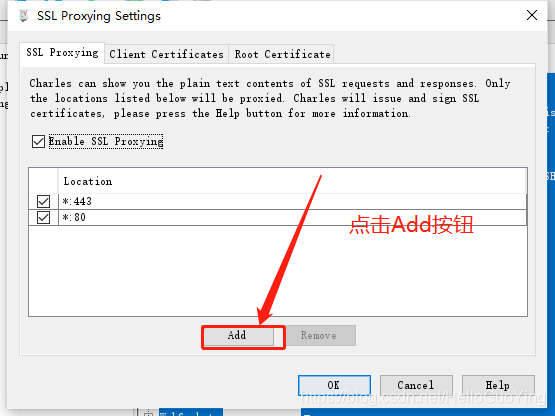Toggle the Enable SSL Proxying checkbox

(38, 141)
